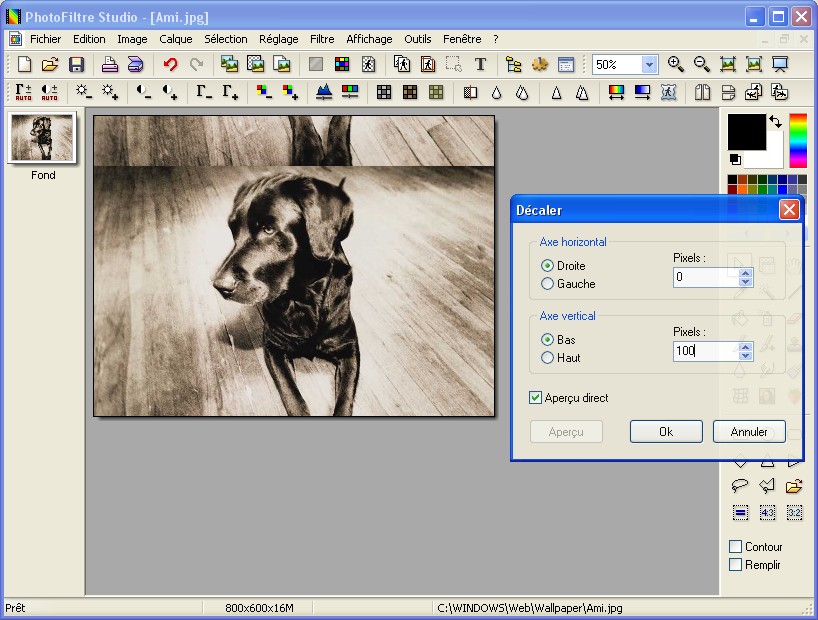
Task: Decrease the vertical Pixels value with down arrow
Action: click(x=745, y=356)
